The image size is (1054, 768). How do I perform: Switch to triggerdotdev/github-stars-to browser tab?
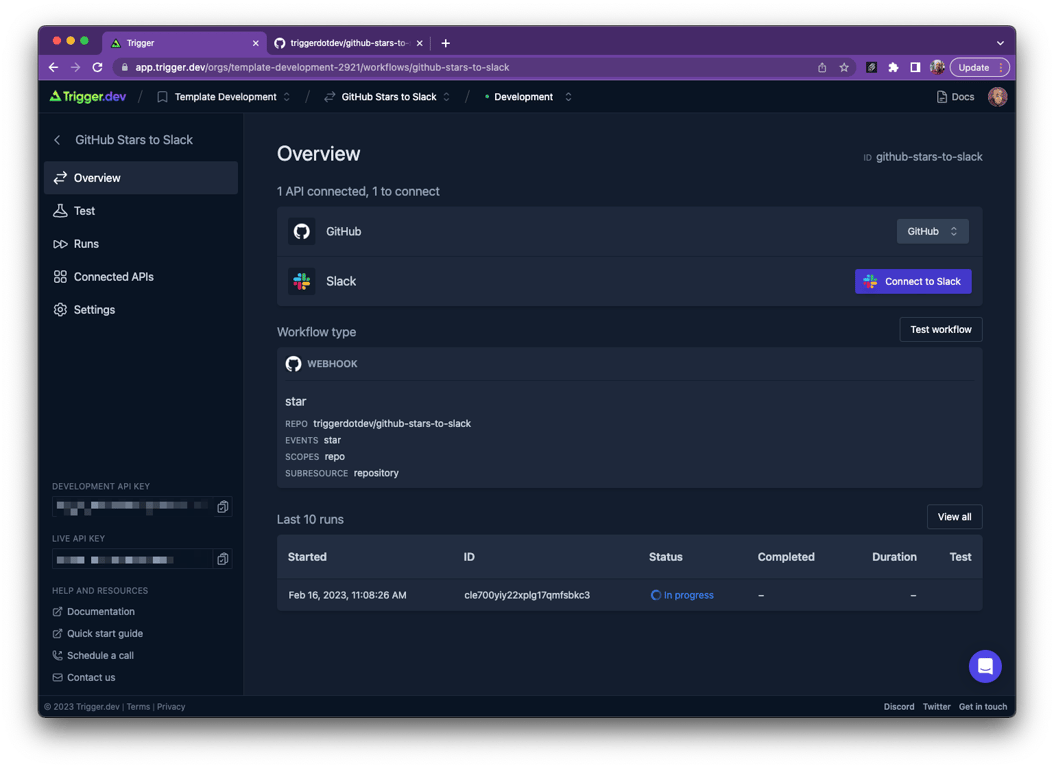[x=347, y=43]
